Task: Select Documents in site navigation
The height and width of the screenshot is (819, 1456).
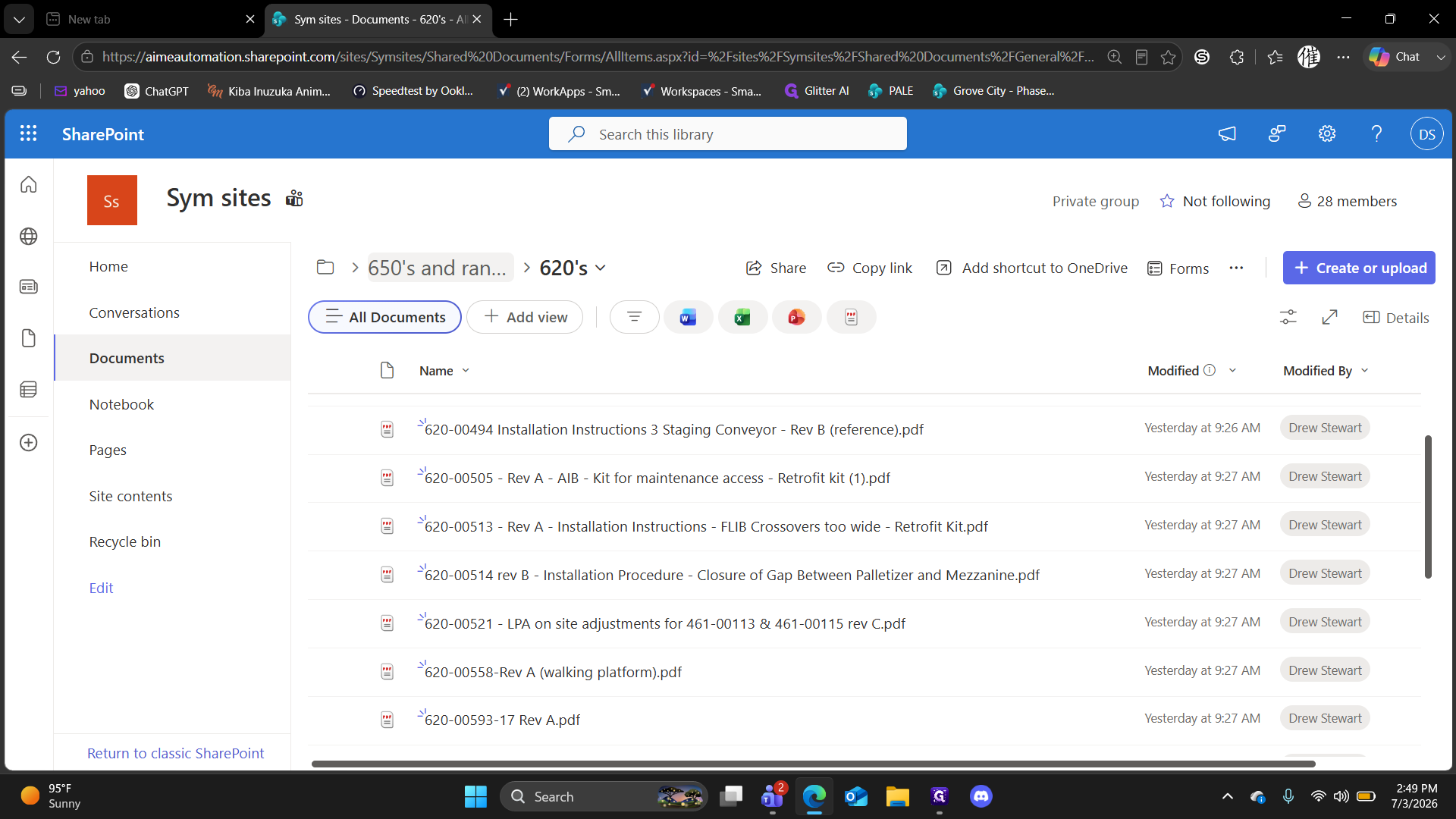Action: (173, 358)
